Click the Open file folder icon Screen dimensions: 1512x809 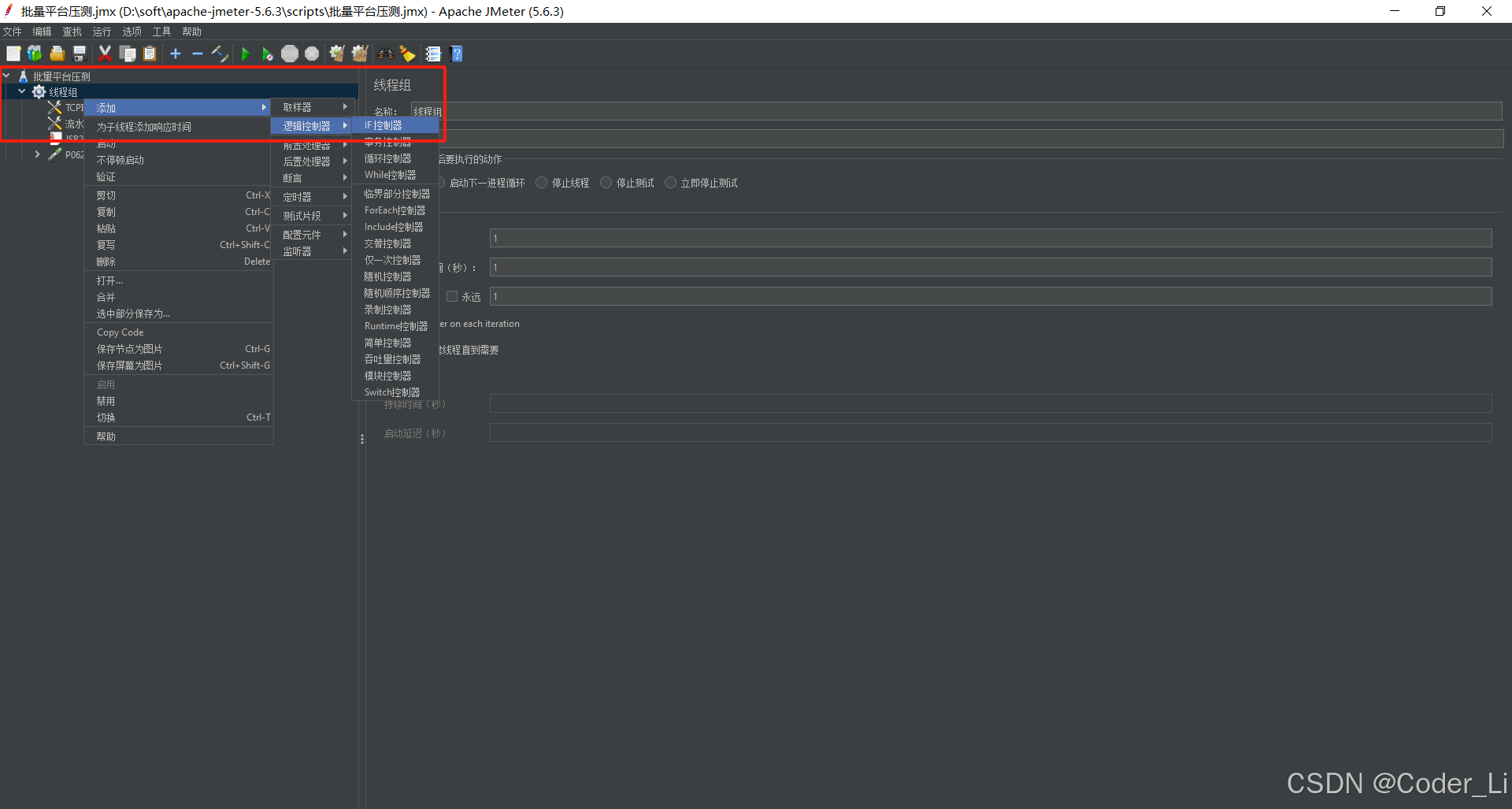point(57,54)
